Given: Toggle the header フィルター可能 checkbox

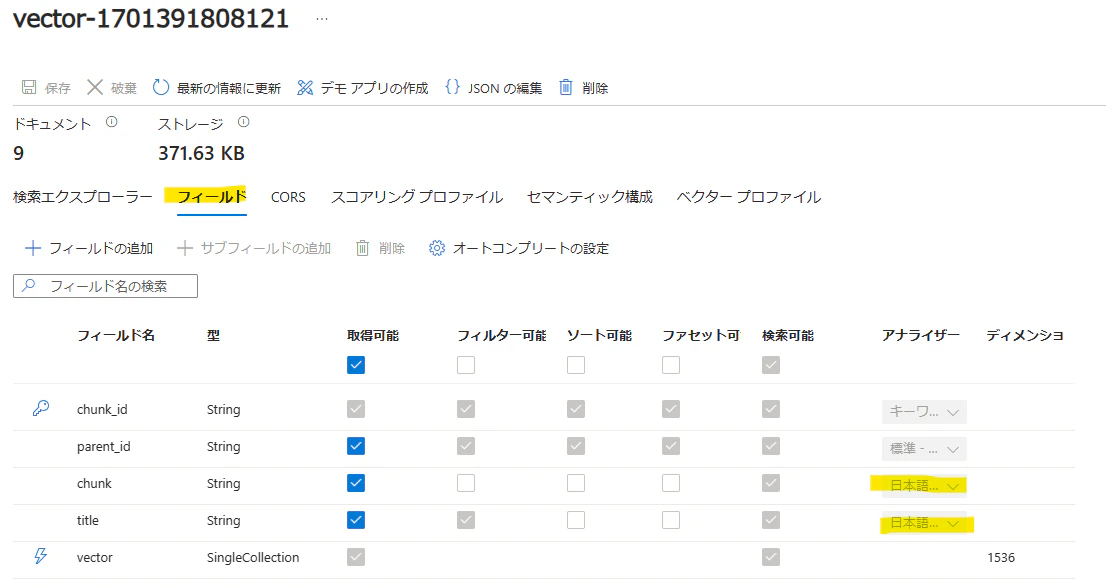Looking at the screenshot, I should pyautogui.click(x=466, y=365).
